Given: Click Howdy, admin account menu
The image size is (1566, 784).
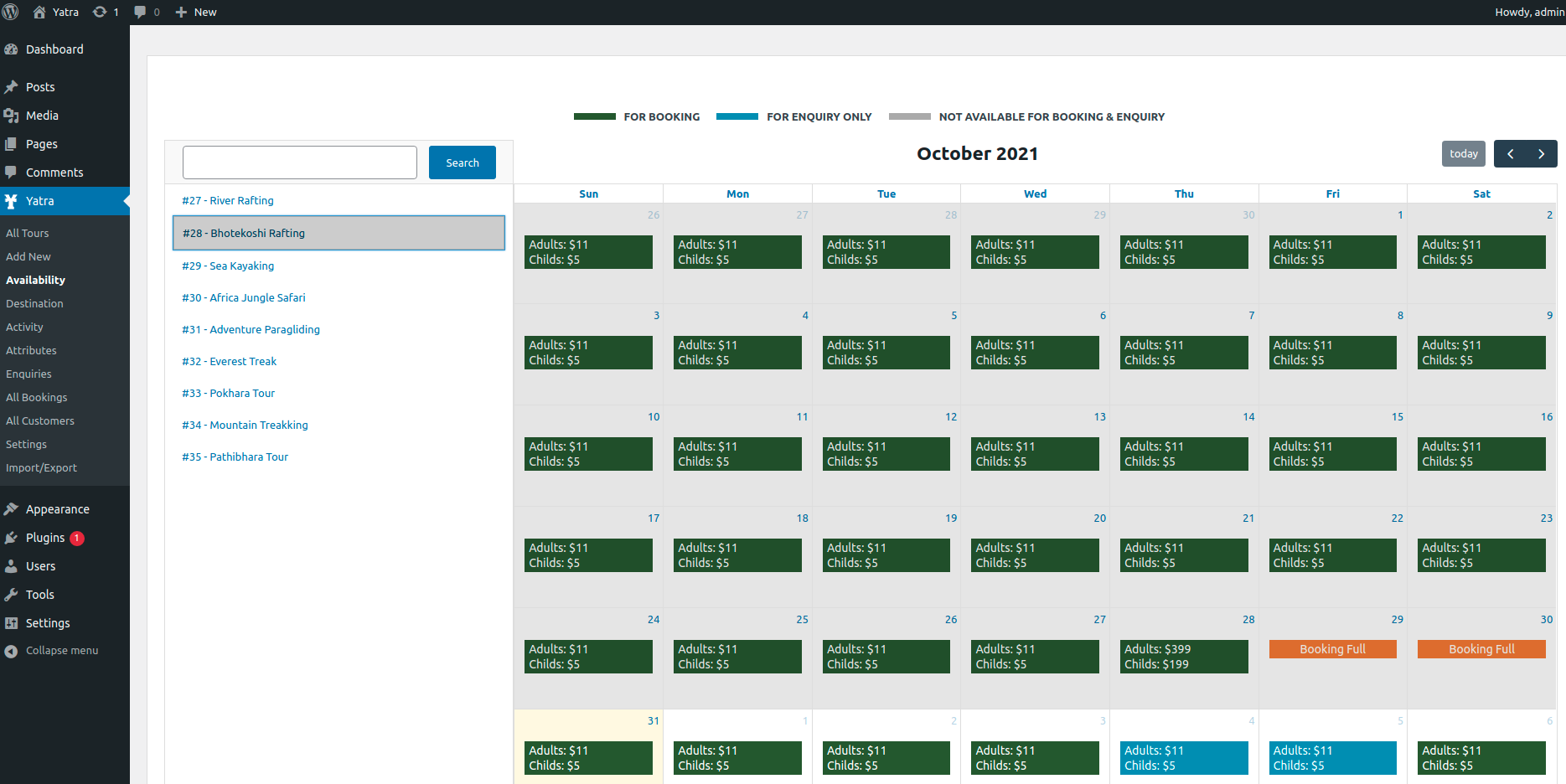Looking at the screenshot, I should coord(1529,12).
